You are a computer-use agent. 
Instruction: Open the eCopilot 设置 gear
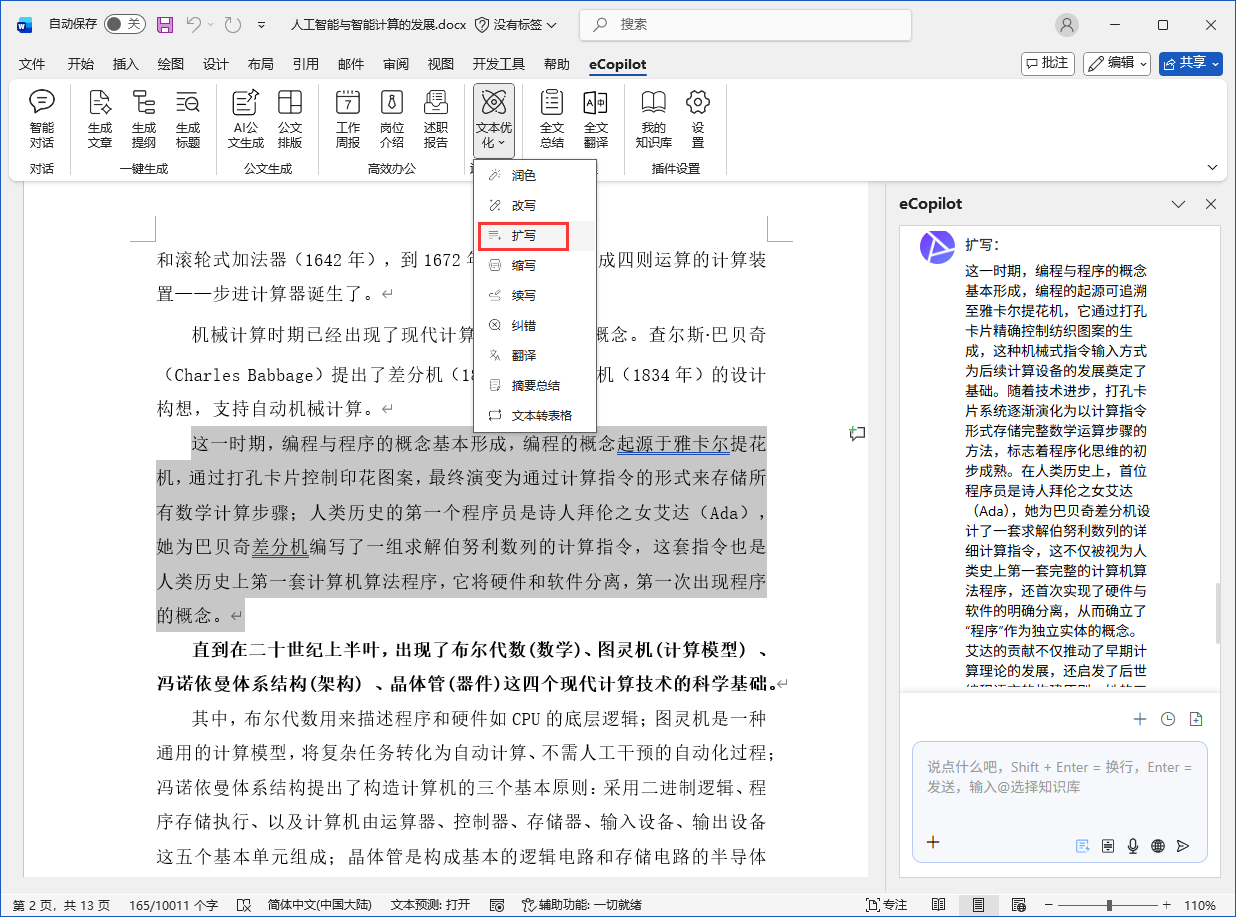pyautogui.click(x=697, y=119)
